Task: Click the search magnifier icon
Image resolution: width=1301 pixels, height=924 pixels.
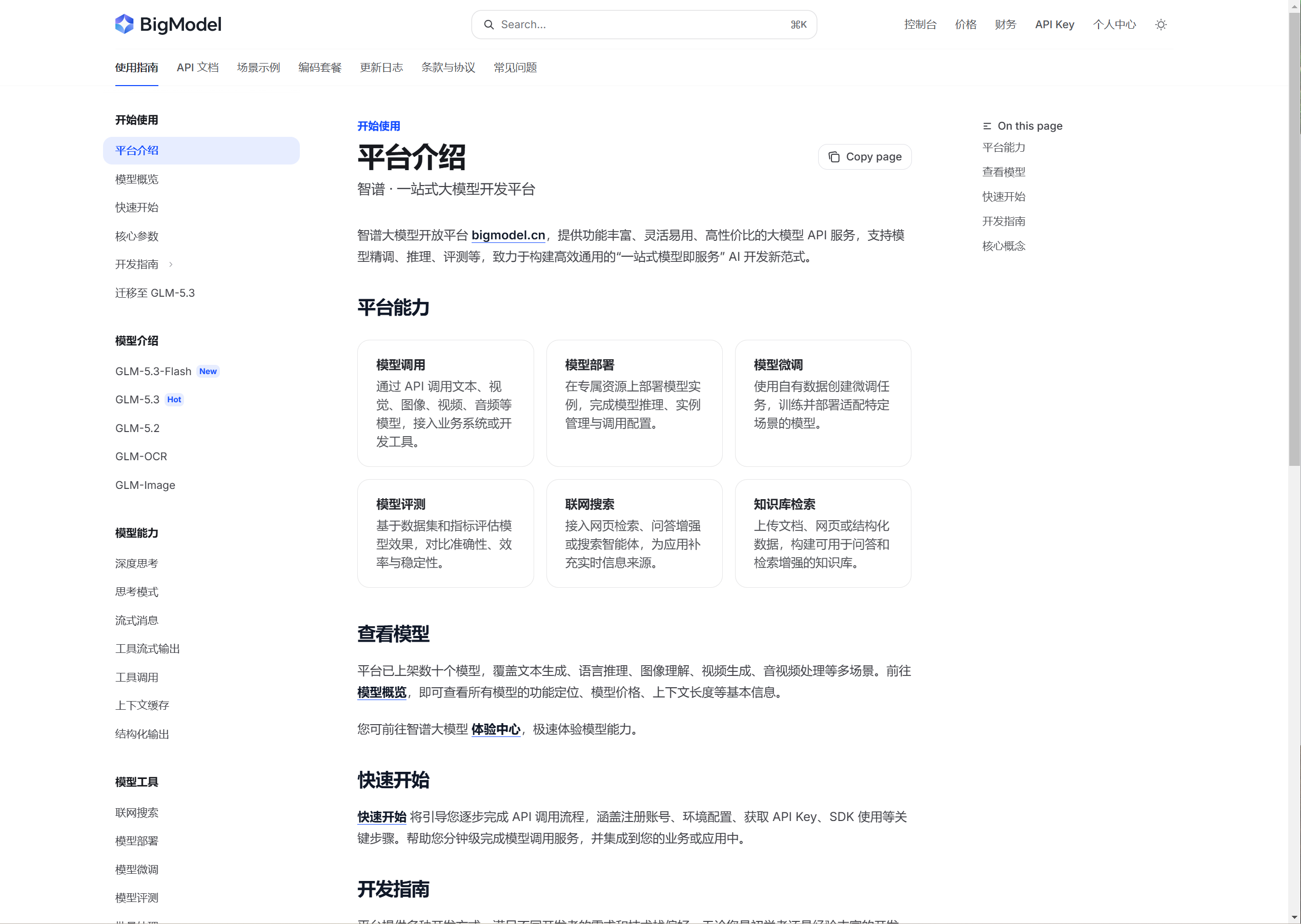Action: click(489, 25)
